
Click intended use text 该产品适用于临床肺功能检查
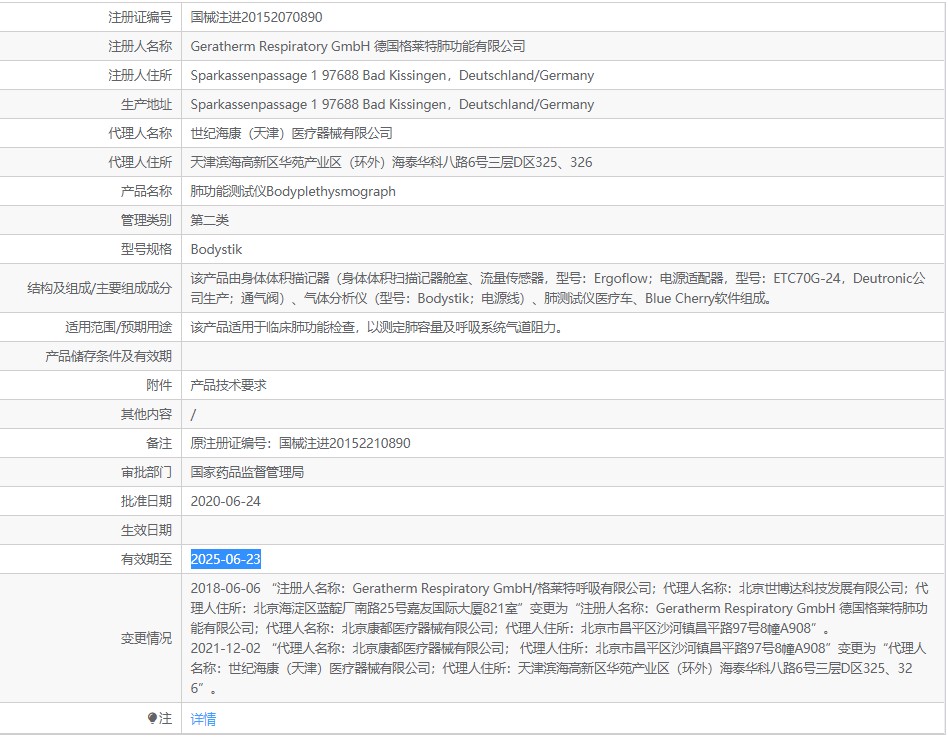(x=378, y=327)
